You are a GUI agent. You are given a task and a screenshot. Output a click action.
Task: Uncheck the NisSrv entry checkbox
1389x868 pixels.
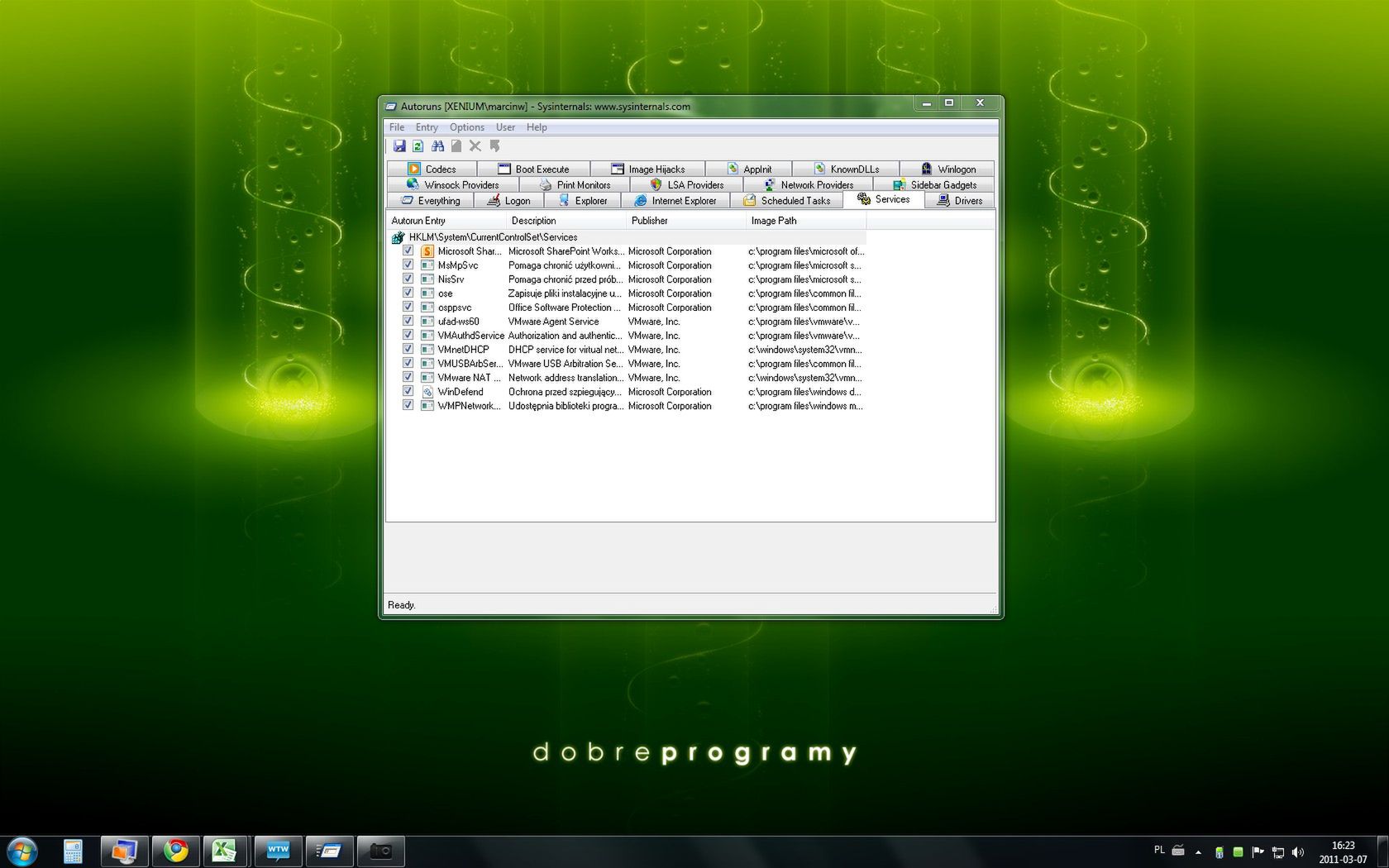(x=408, y=279)
